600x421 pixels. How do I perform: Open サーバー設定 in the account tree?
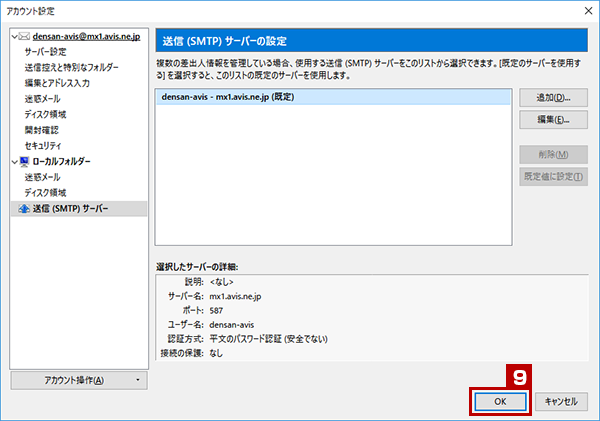point(46,52)
